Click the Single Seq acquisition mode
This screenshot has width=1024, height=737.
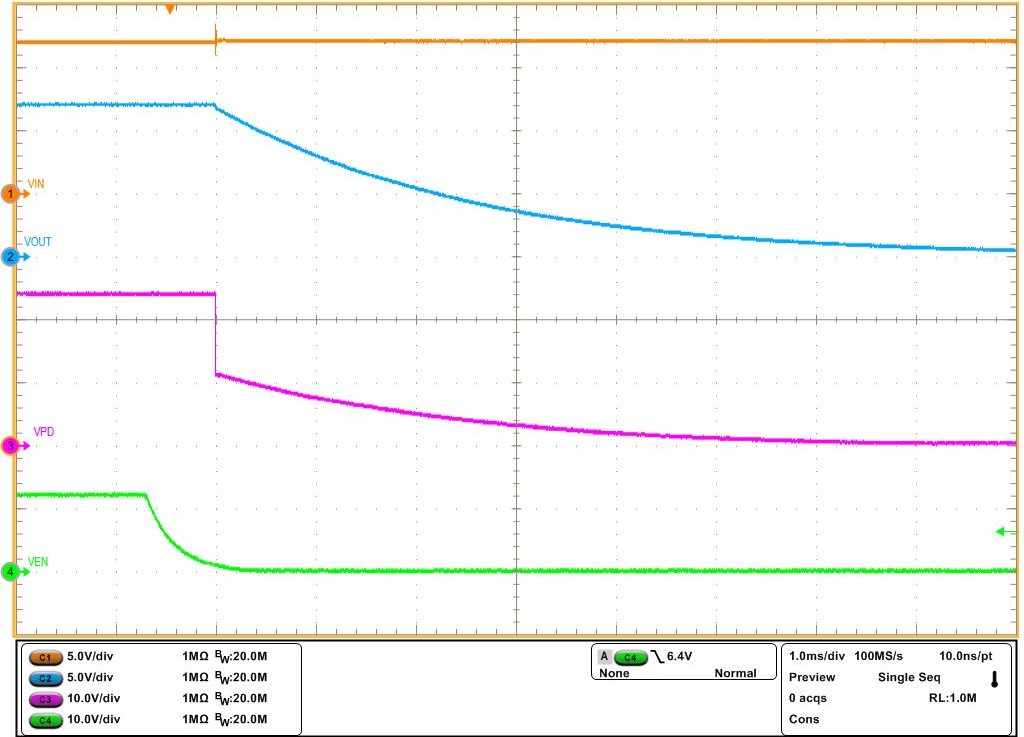coord(908,677)
